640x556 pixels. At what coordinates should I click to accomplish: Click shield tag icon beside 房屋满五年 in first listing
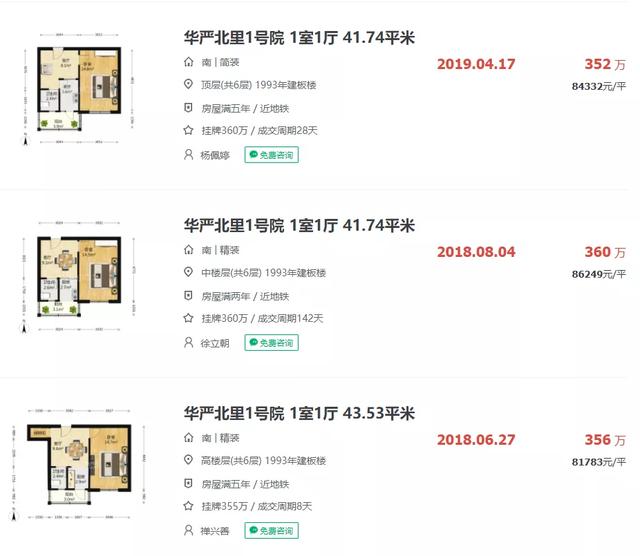(188, 108)
